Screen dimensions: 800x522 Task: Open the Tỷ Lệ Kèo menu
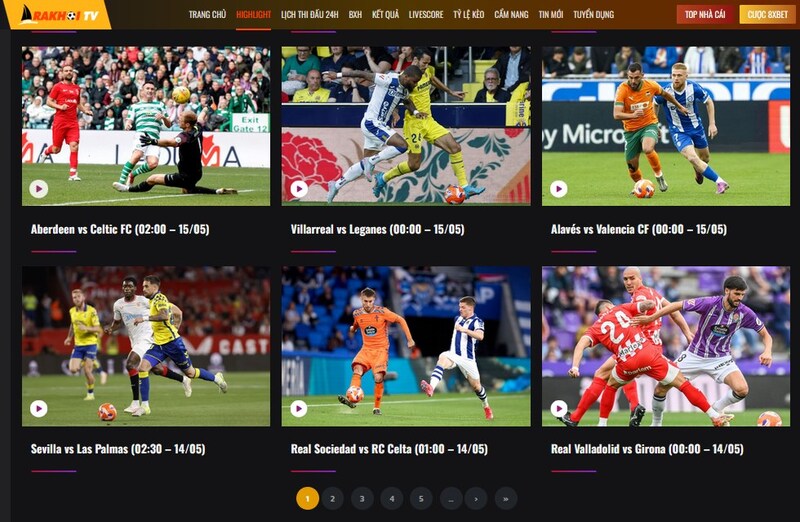coord(468,14)
